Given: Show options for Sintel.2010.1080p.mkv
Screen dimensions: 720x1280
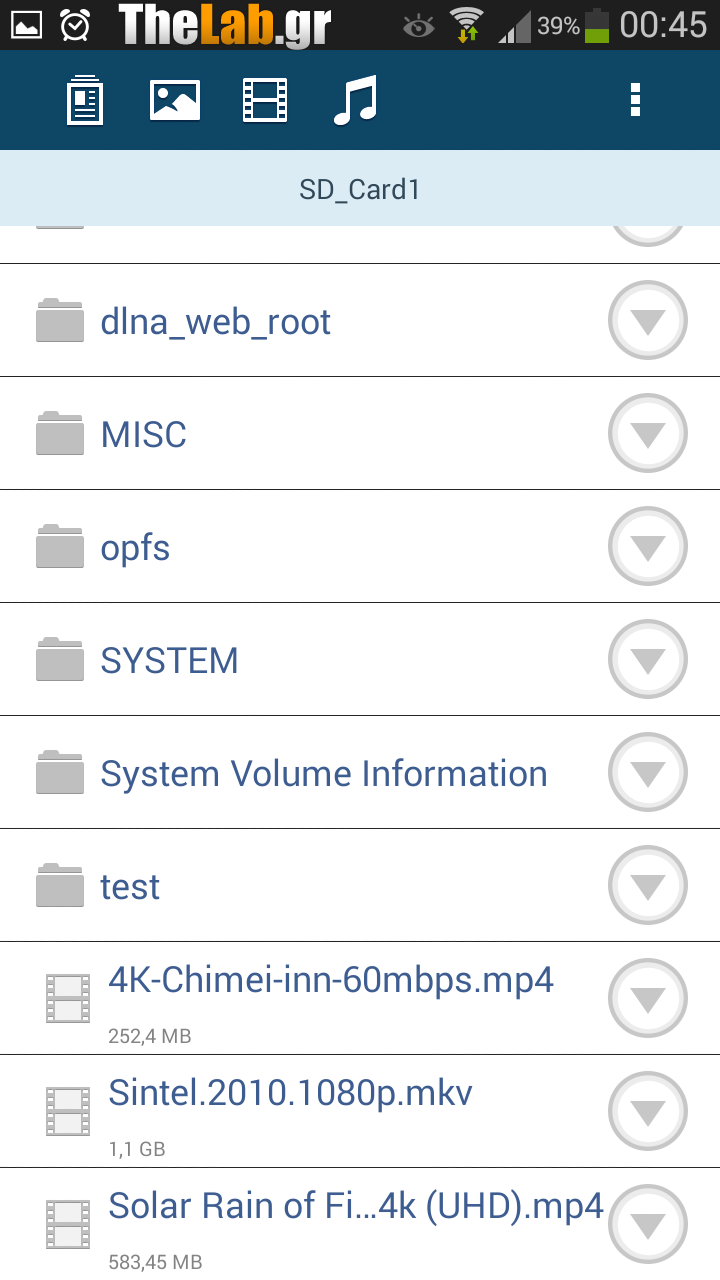Looking at the screenshot, I should (x=648, y=1112).
